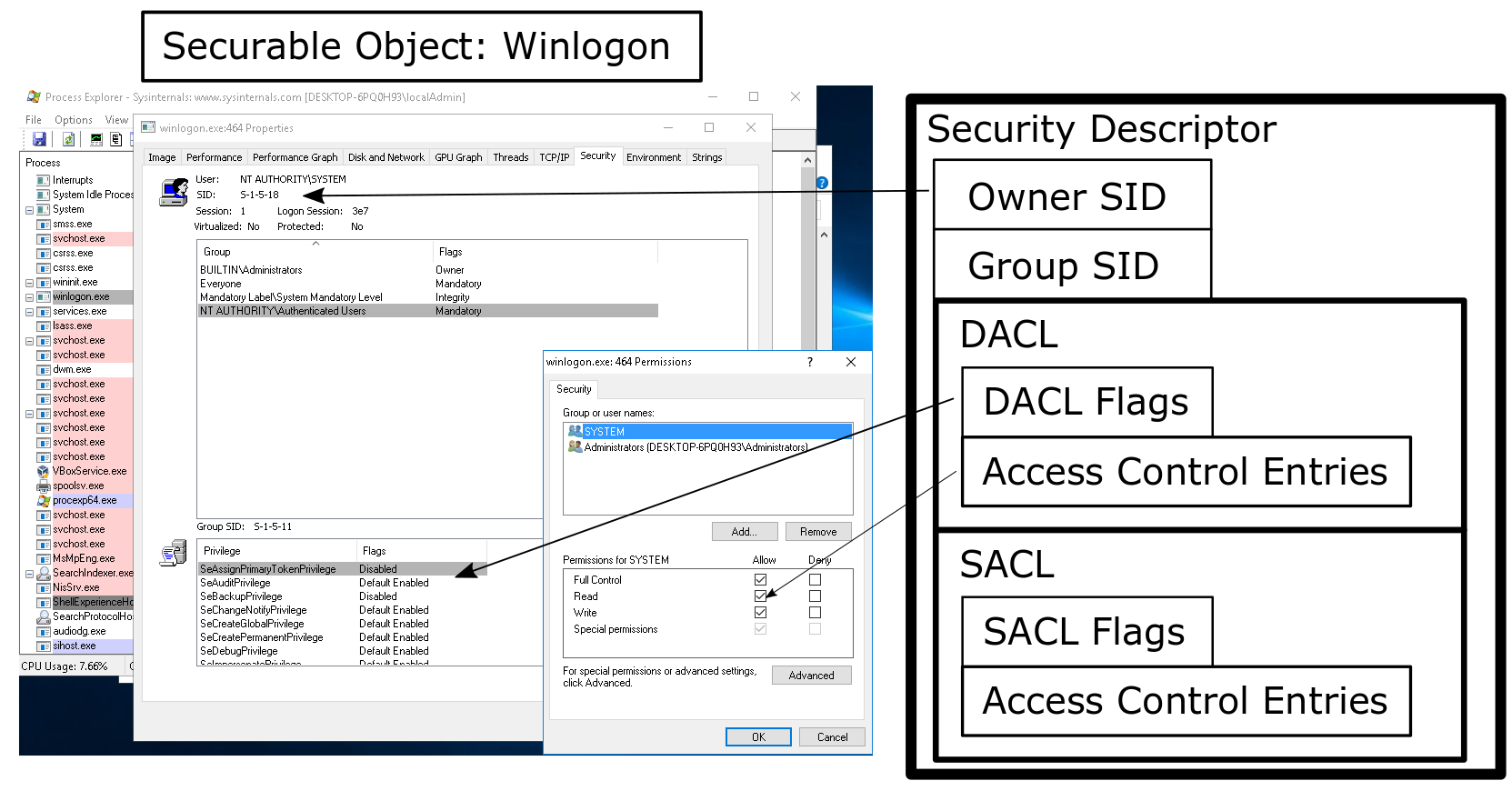
Task: Collapse the wininit.exe tree node
Action: [29, 283]
